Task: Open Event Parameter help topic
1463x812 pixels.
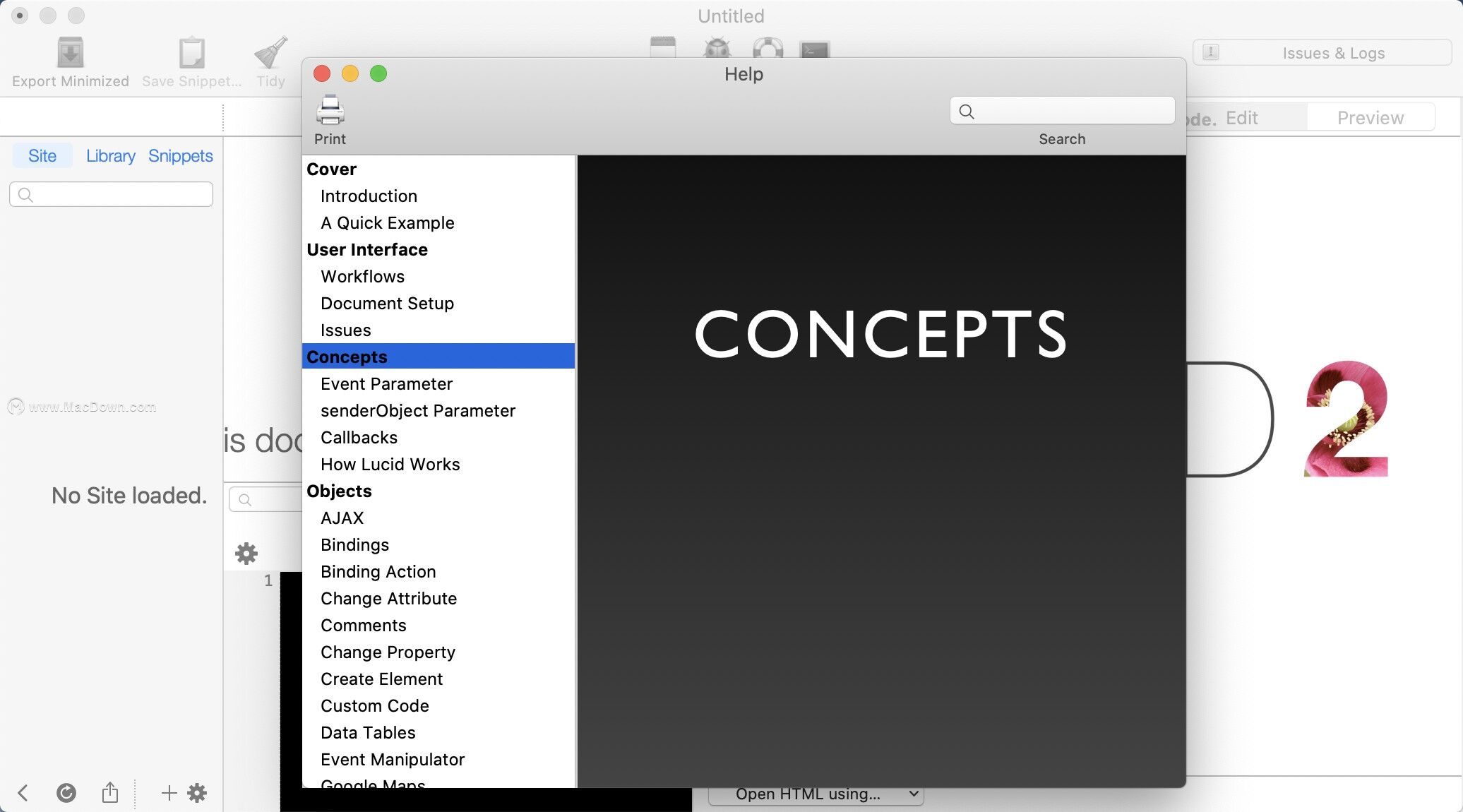Action: tap(386, 383)
